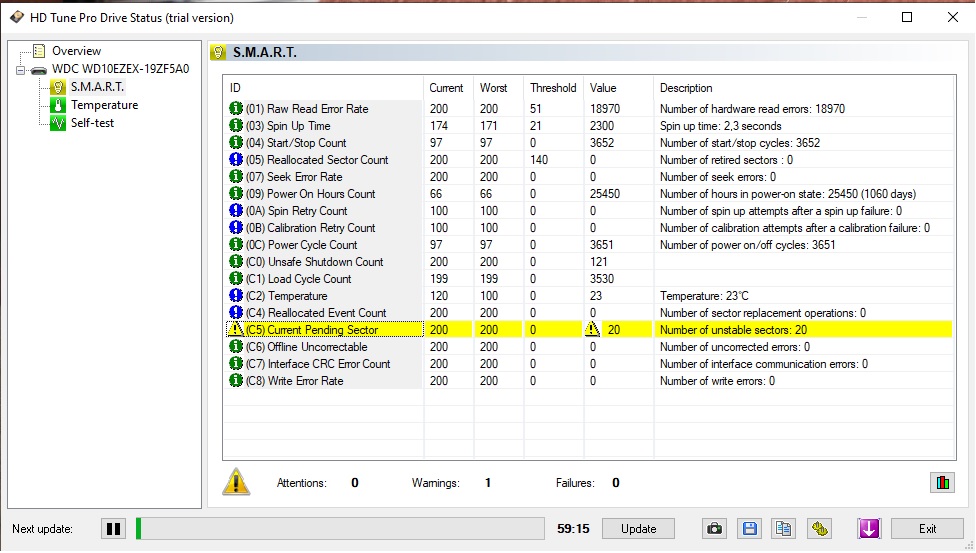
Task: Click info icon for Raw Read Error Rate
Action: click(235, 108)
